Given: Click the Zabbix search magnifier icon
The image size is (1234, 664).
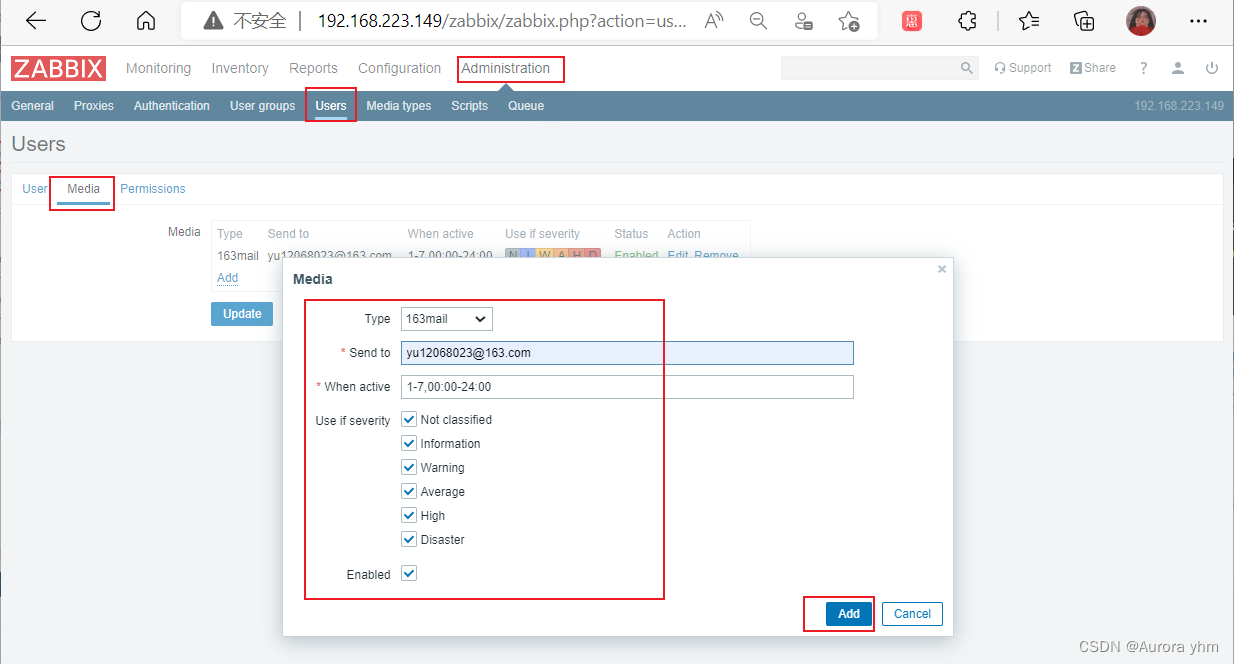Looking at the screenshot, I should point(966,68).
